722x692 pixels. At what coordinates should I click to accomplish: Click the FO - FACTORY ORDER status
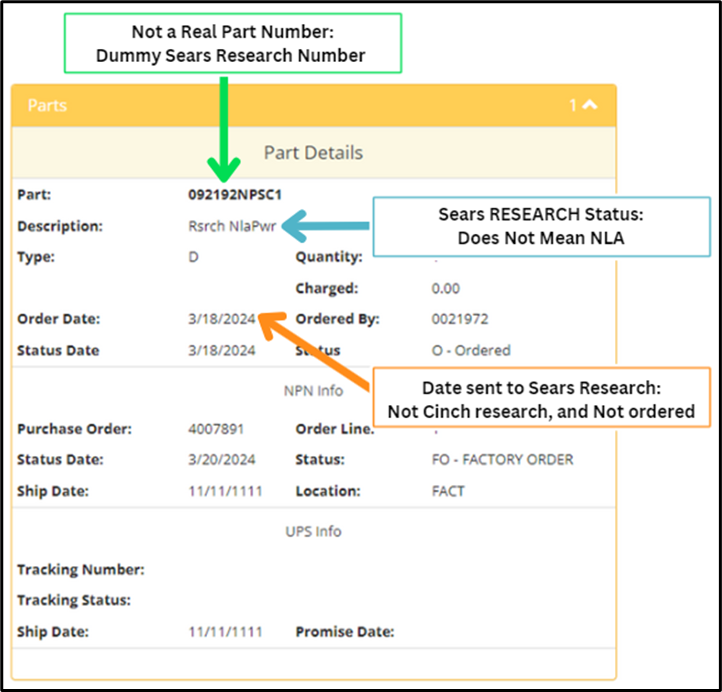(x=502, y=459)
